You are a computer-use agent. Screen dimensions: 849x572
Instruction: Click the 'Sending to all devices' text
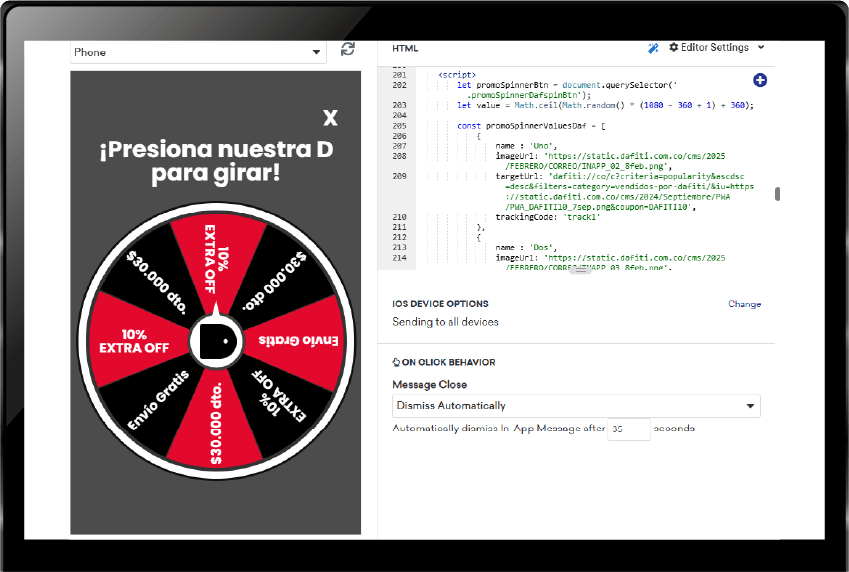point(445,322)
